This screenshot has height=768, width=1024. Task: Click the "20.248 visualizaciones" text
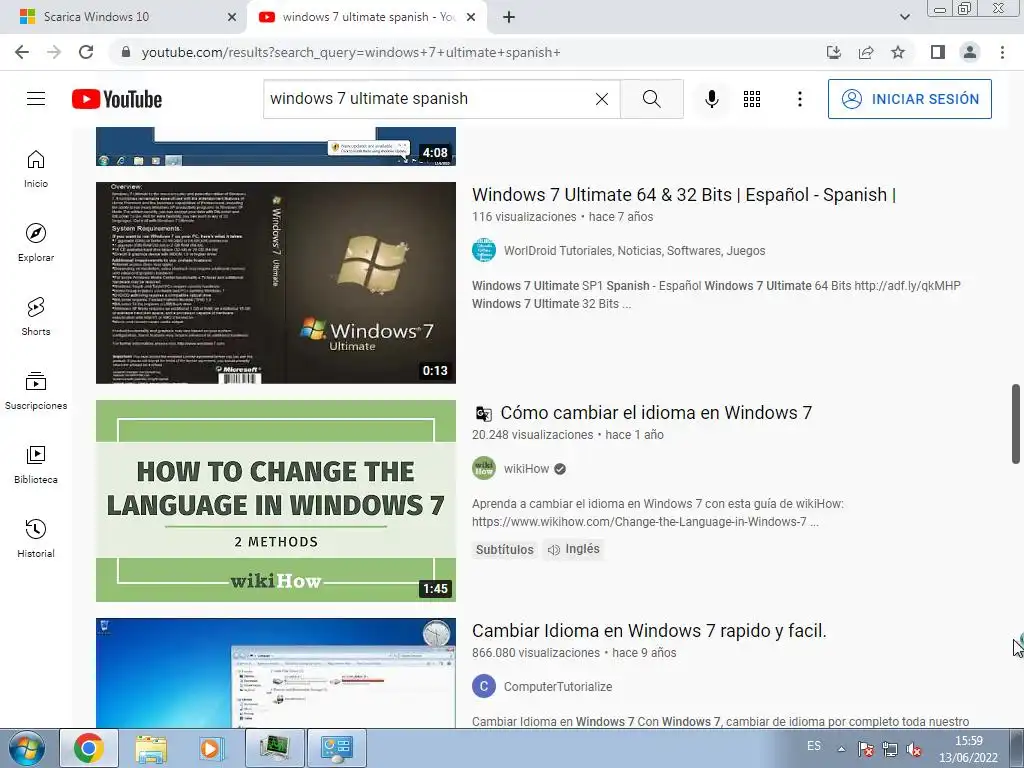[x=532, y=435]
